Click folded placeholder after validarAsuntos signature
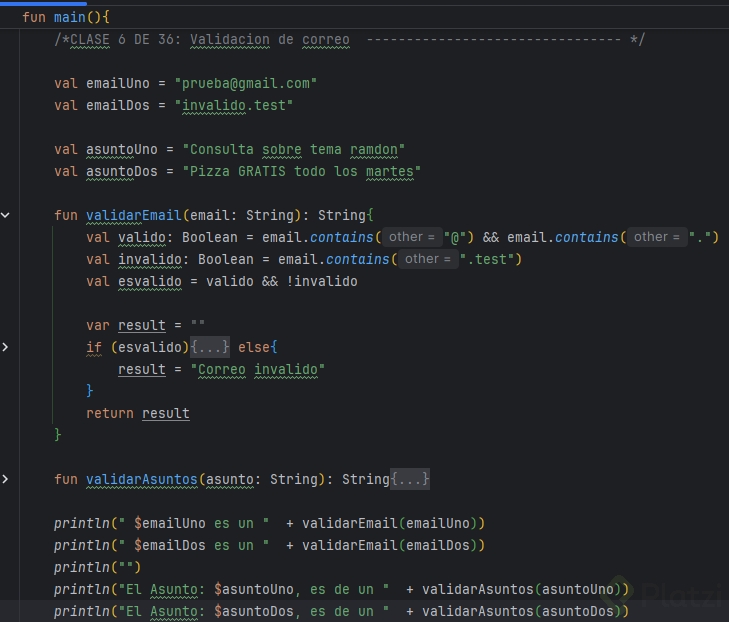Viewport: 729px width, 622px height. (410, 479)
